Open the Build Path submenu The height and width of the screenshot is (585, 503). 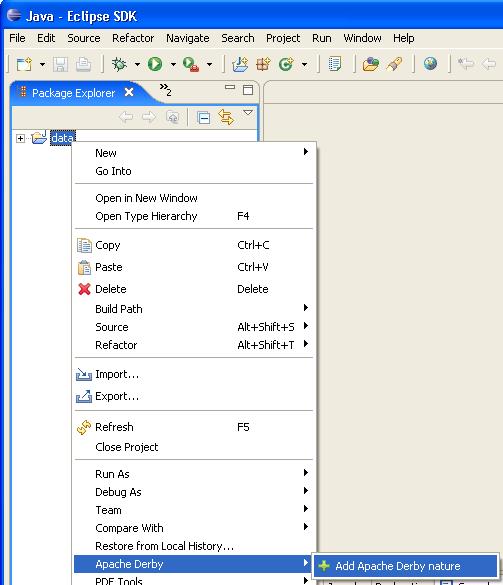tap(194, 309)
